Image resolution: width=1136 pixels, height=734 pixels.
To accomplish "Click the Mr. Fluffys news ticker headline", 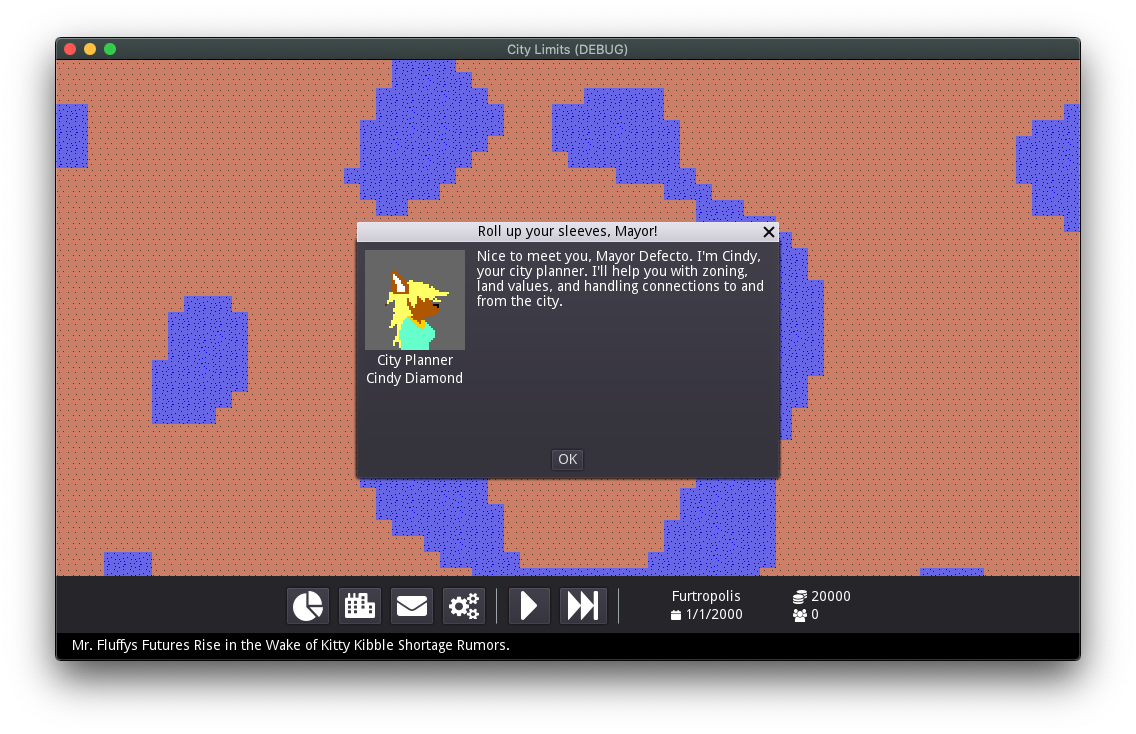I will coord(291,646).
